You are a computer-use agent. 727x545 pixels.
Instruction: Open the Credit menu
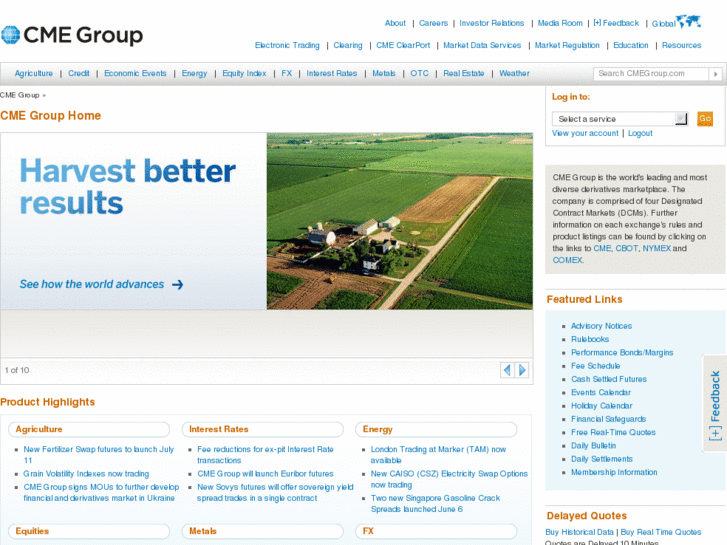click(79, 73)
